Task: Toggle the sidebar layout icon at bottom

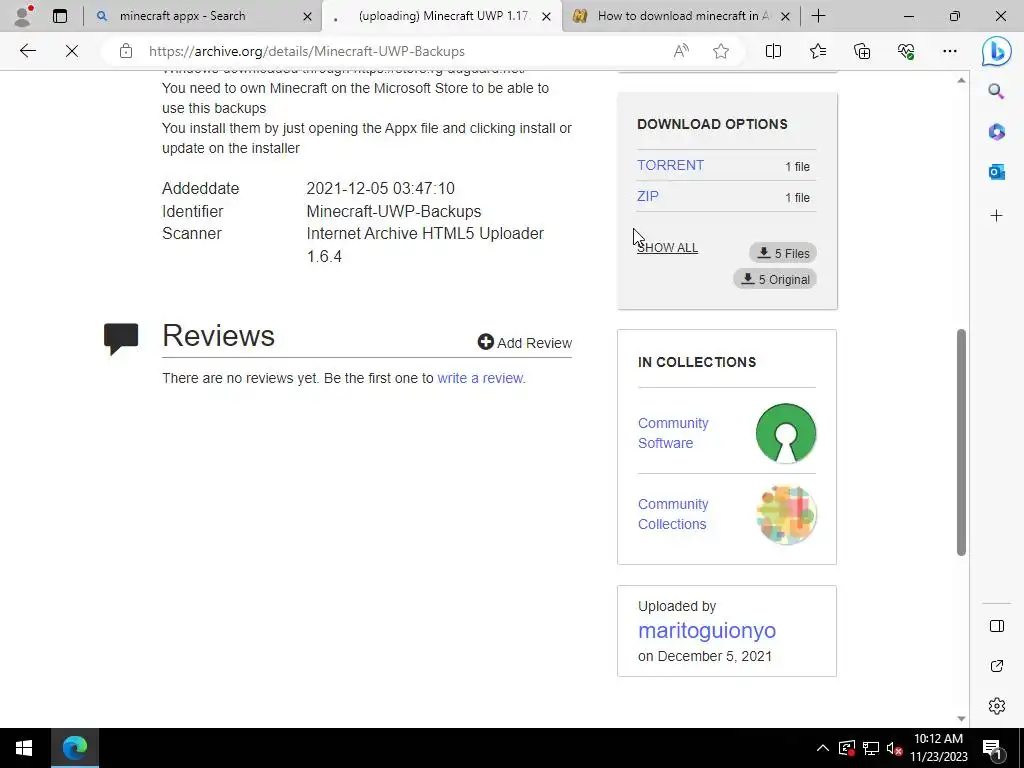Action: coord(997,626)
